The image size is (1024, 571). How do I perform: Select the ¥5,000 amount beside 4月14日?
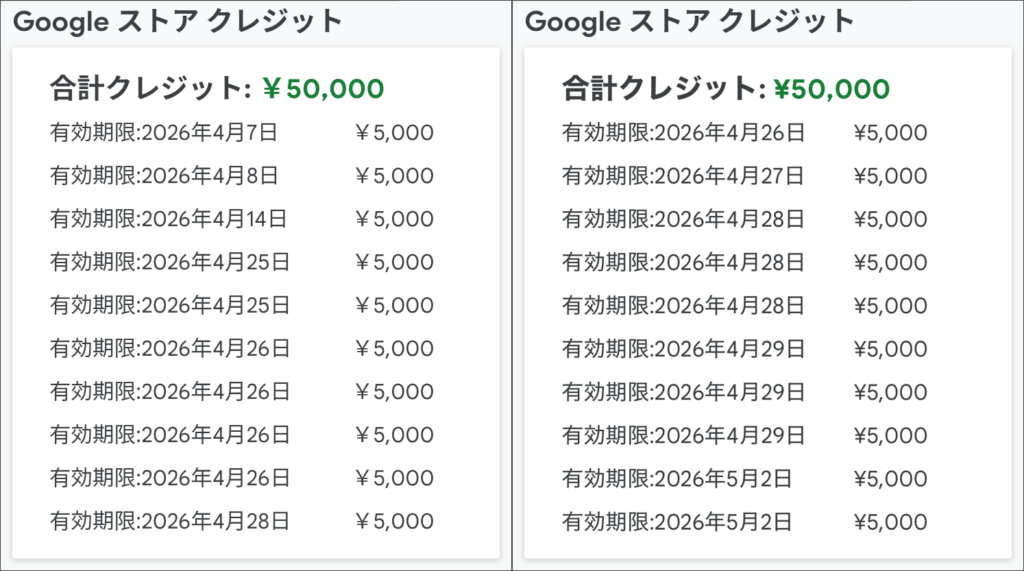(394, 219)
